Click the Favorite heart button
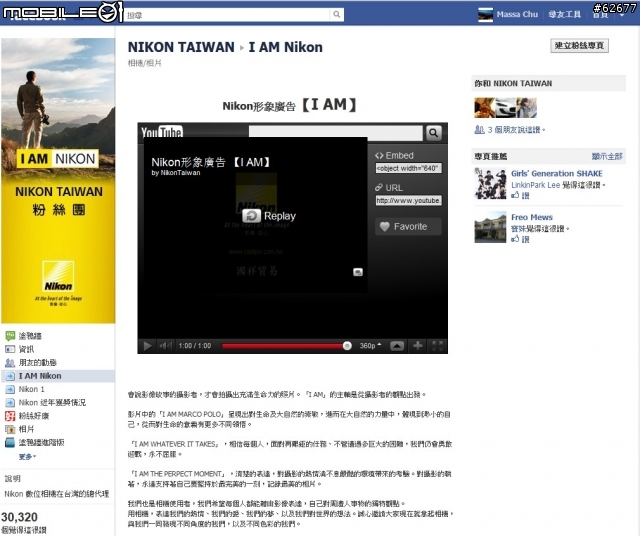This screenshot has height=536, width=640. [x=408, y=227]
